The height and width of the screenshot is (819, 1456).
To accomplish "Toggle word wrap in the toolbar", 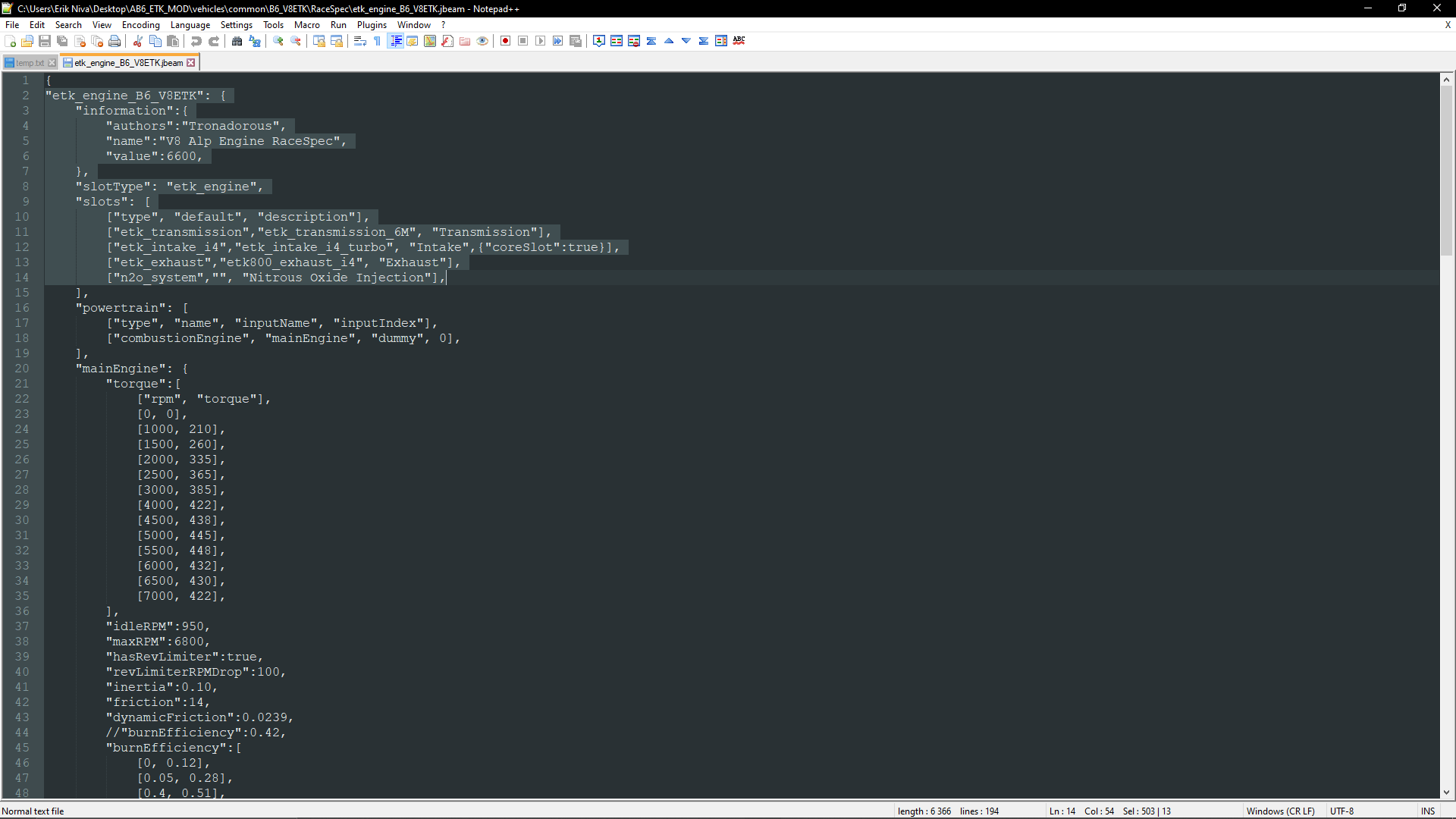I will pyautogui.click(x=360, y=41).
